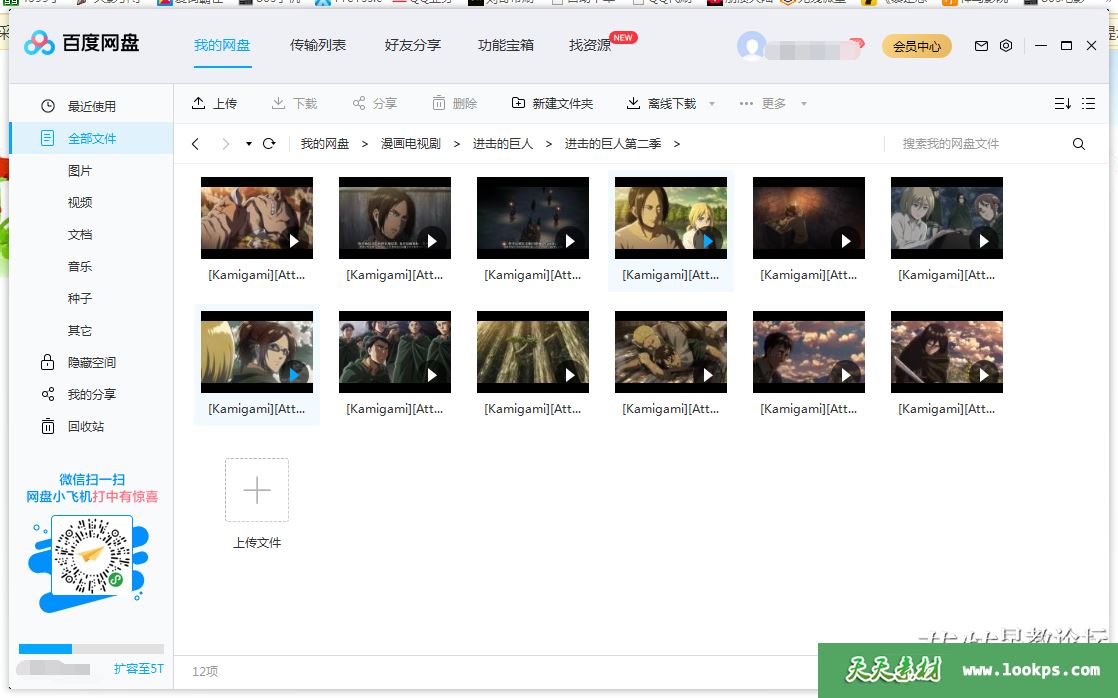Go back to the previous folder

[x=196, y=144]
